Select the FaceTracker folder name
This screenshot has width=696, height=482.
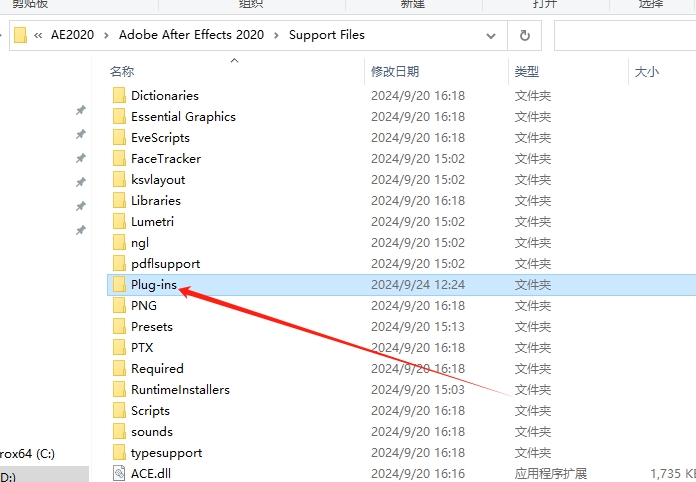(166, 158)
